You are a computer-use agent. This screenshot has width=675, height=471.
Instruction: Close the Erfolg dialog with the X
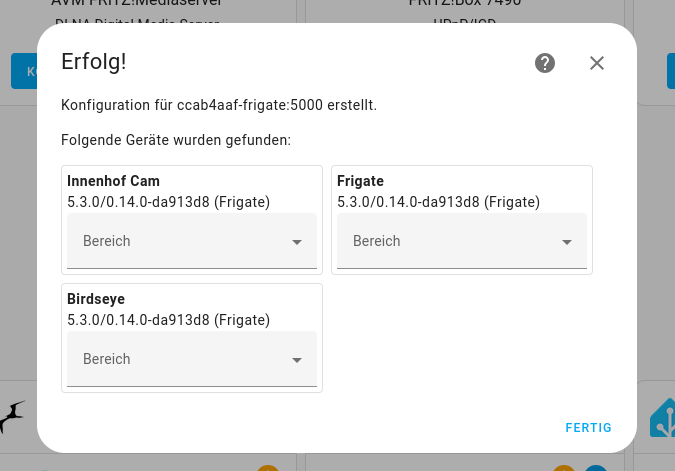click(597, 63)
